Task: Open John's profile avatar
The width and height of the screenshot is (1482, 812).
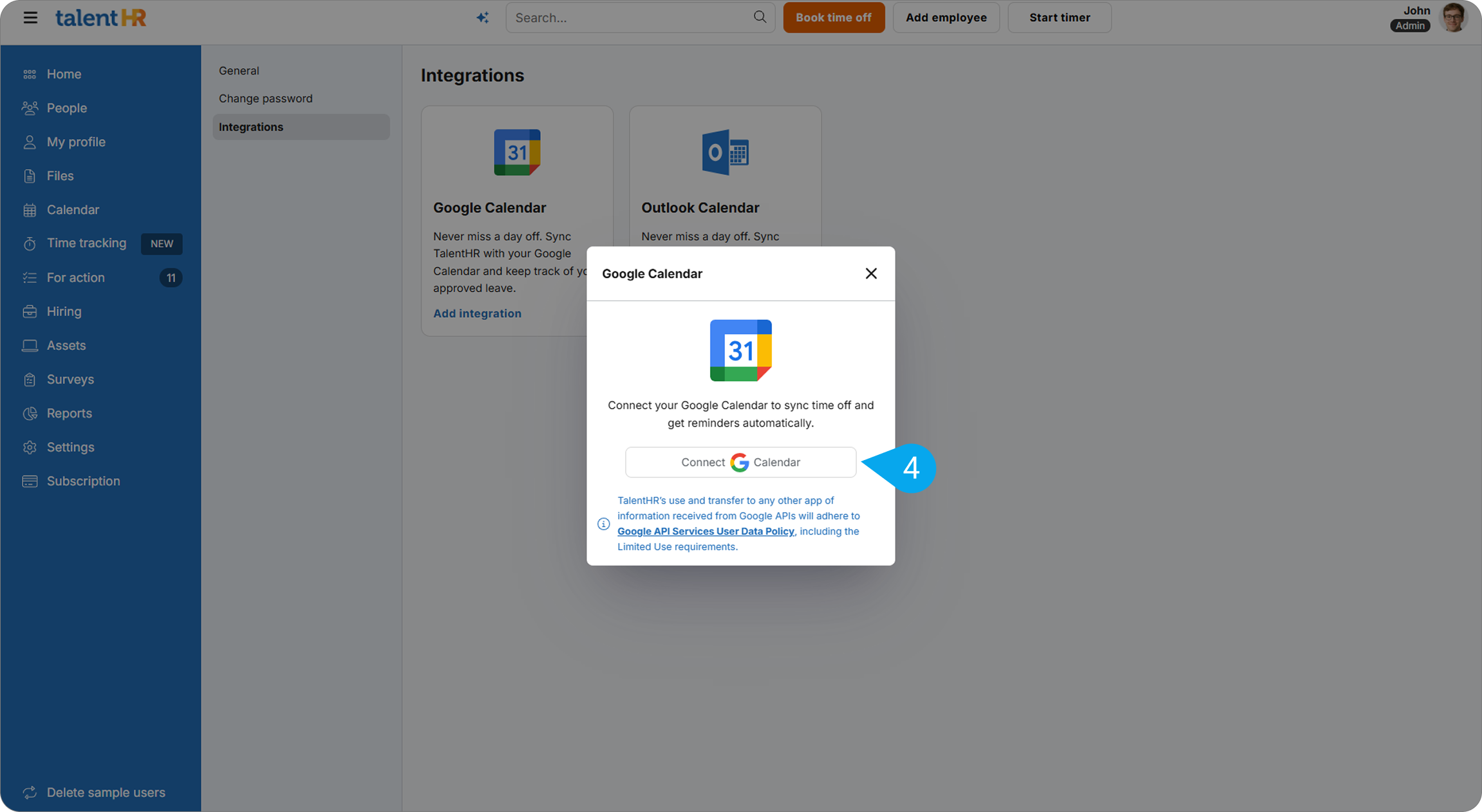Action: tap(1454, 17)
